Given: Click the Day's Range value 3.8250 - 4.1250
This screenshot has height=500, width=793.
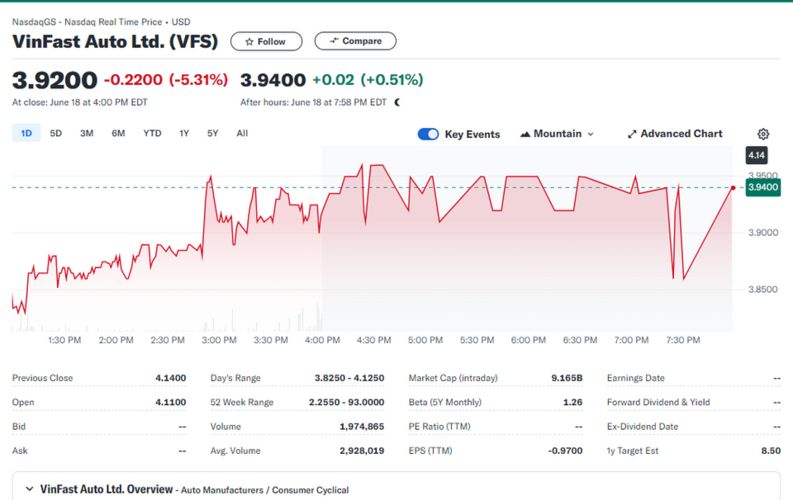Looking at the screenshot, I should coord(349,378).
